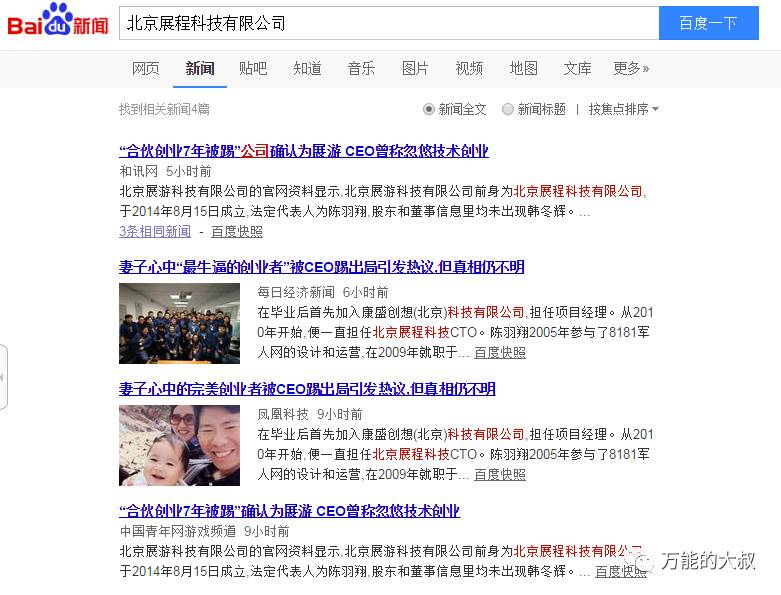Click the side panel expand handle at left edge

point(3,377)
